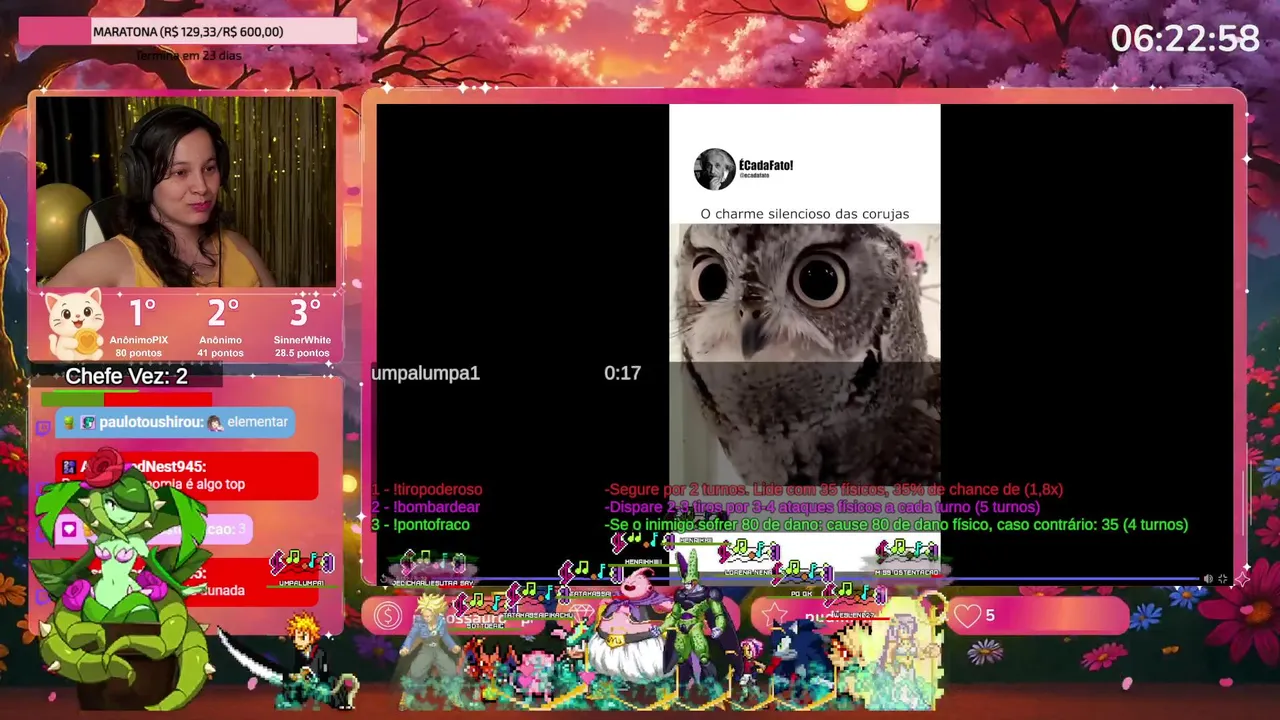Screen dimensions: 1280x720
Task: Click the heart icon next to 5
Action: (967, 615)
